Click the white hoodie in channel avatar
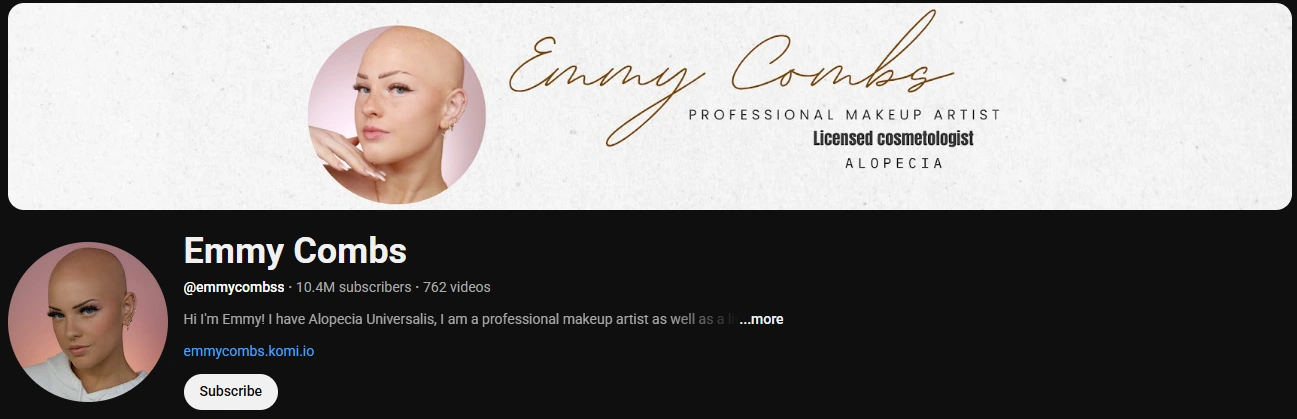This screenshot has width=1297, height=419. click(50, 378)
